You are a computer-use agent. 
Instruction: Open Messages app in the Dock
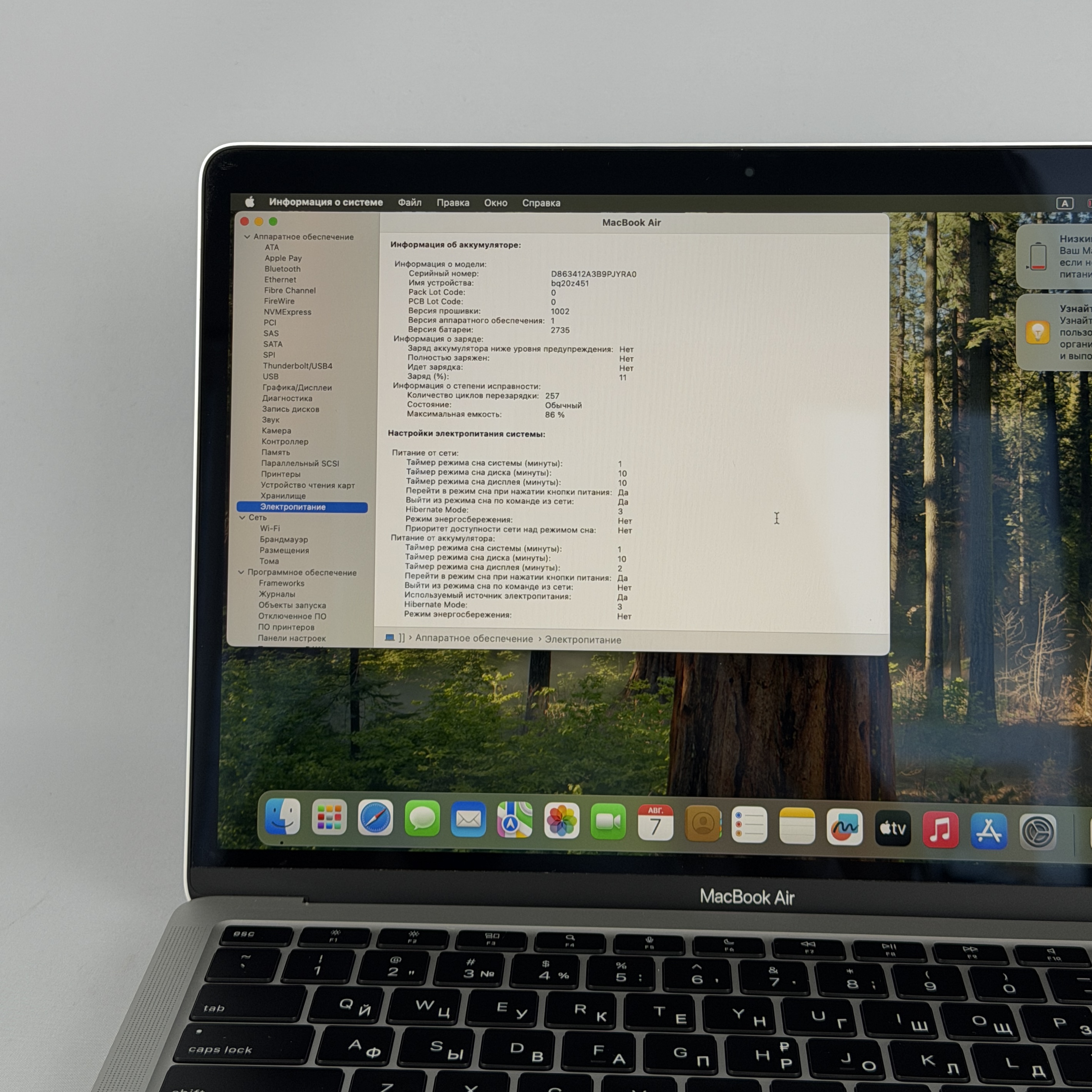[422, 818]
